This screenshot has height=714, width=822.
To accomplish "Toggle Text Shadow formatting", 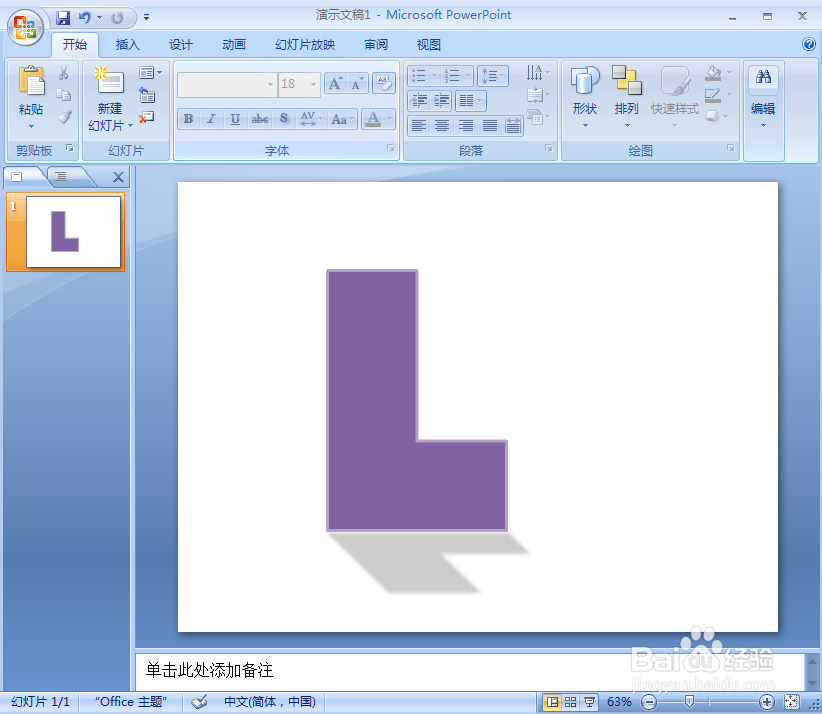I will (284, 119).
